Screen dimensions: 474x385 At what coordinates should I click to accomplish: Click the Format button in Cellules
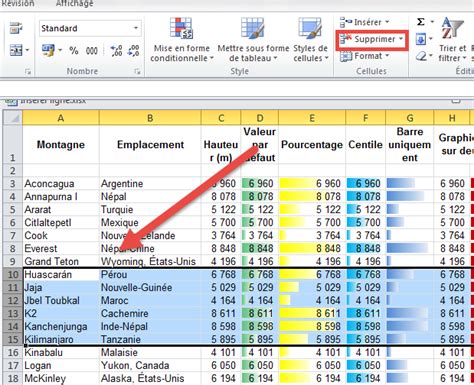[364, 56]
